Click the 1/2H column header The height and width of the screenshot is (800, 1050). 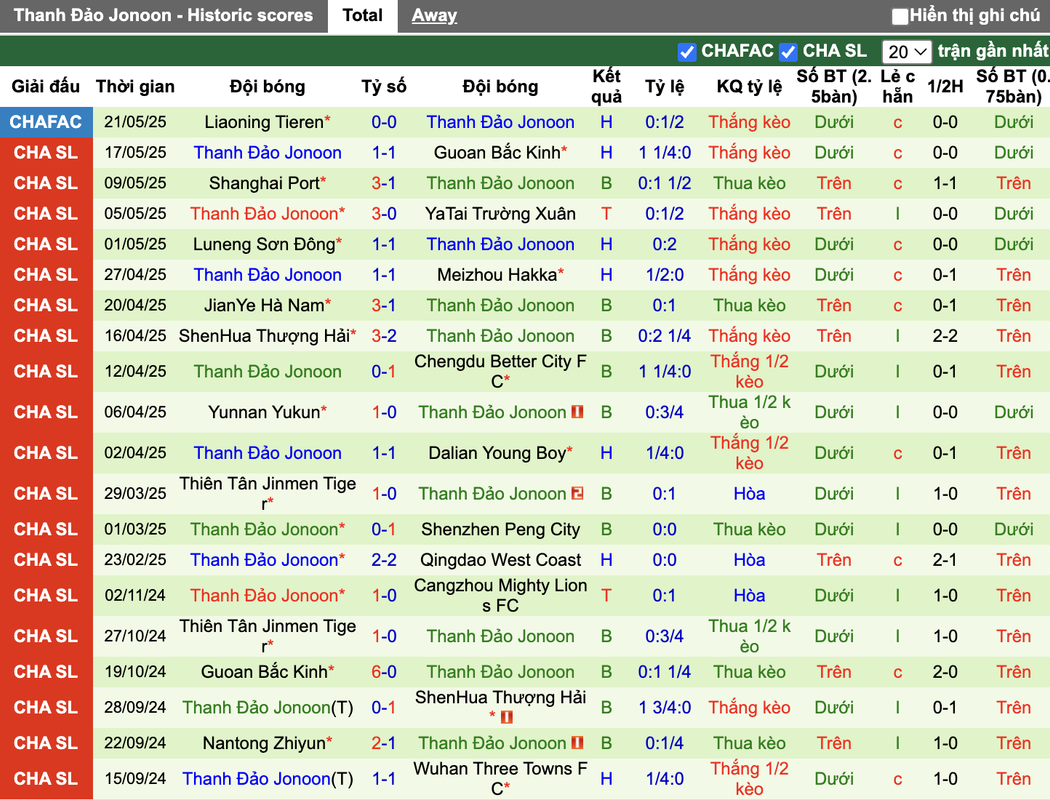[945, 86]
